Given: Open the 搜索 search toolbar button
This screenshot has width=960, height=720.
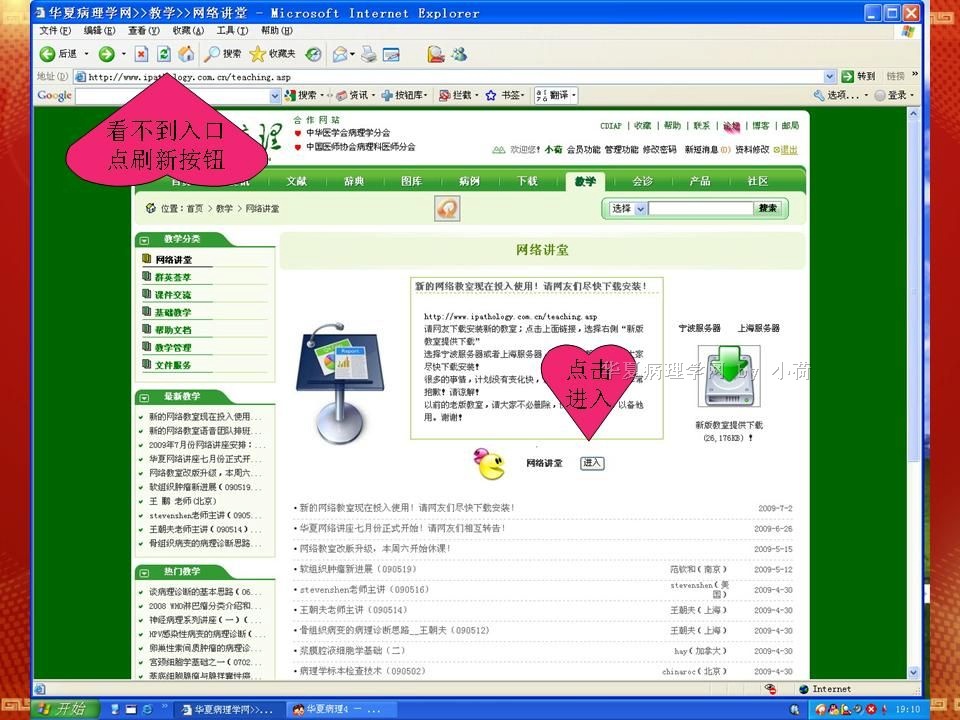Looking at the screenshot, I should coord(223,54).
